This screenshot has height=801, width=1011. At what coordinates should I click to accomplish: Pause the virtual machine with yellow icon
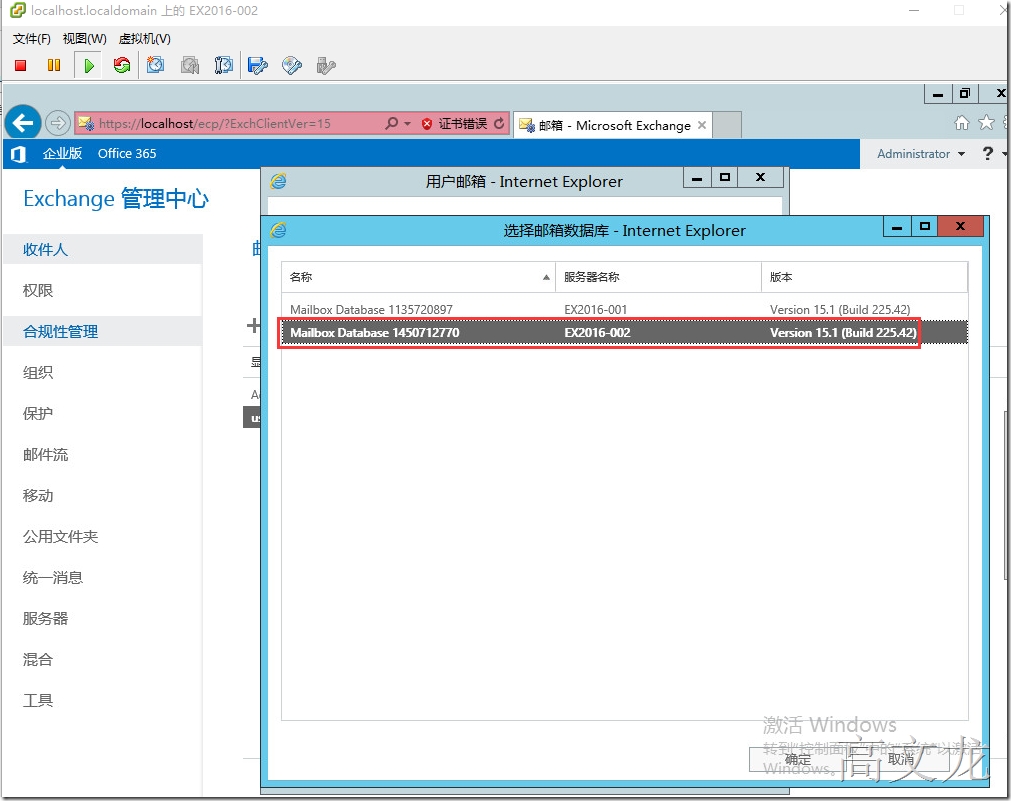pos(54,65)
